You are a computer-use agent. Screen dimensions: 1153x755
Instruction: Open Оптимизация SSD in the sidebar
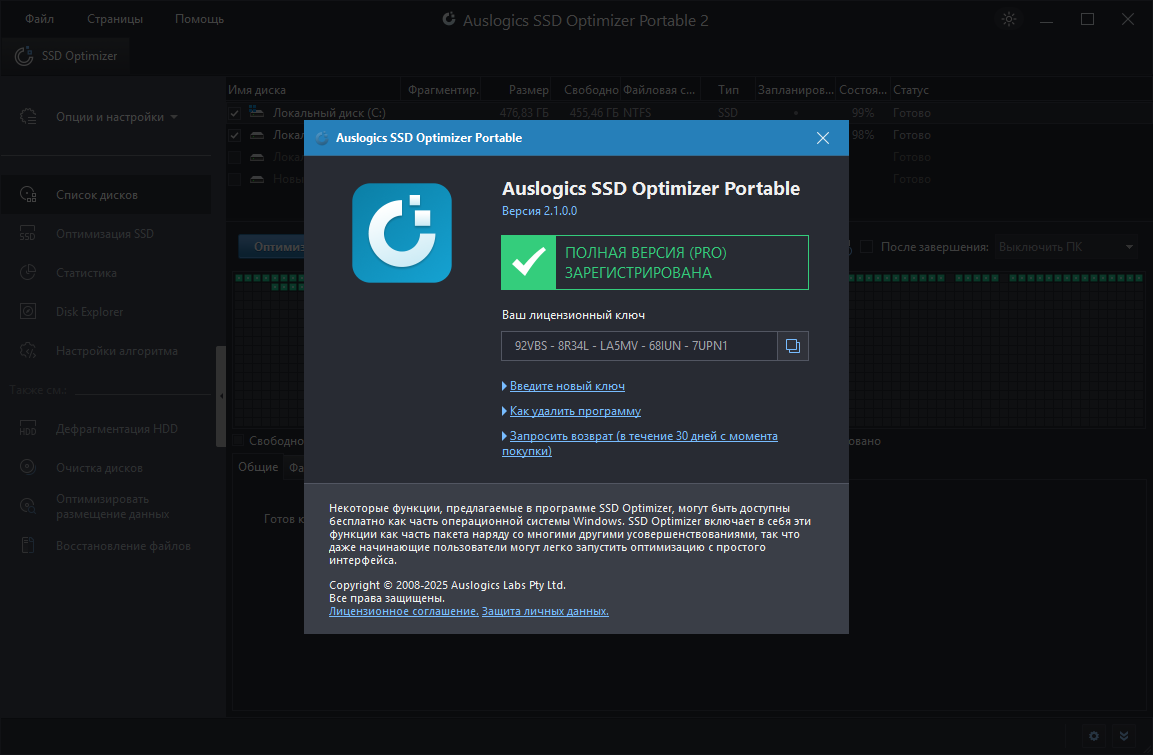point(104,234)
